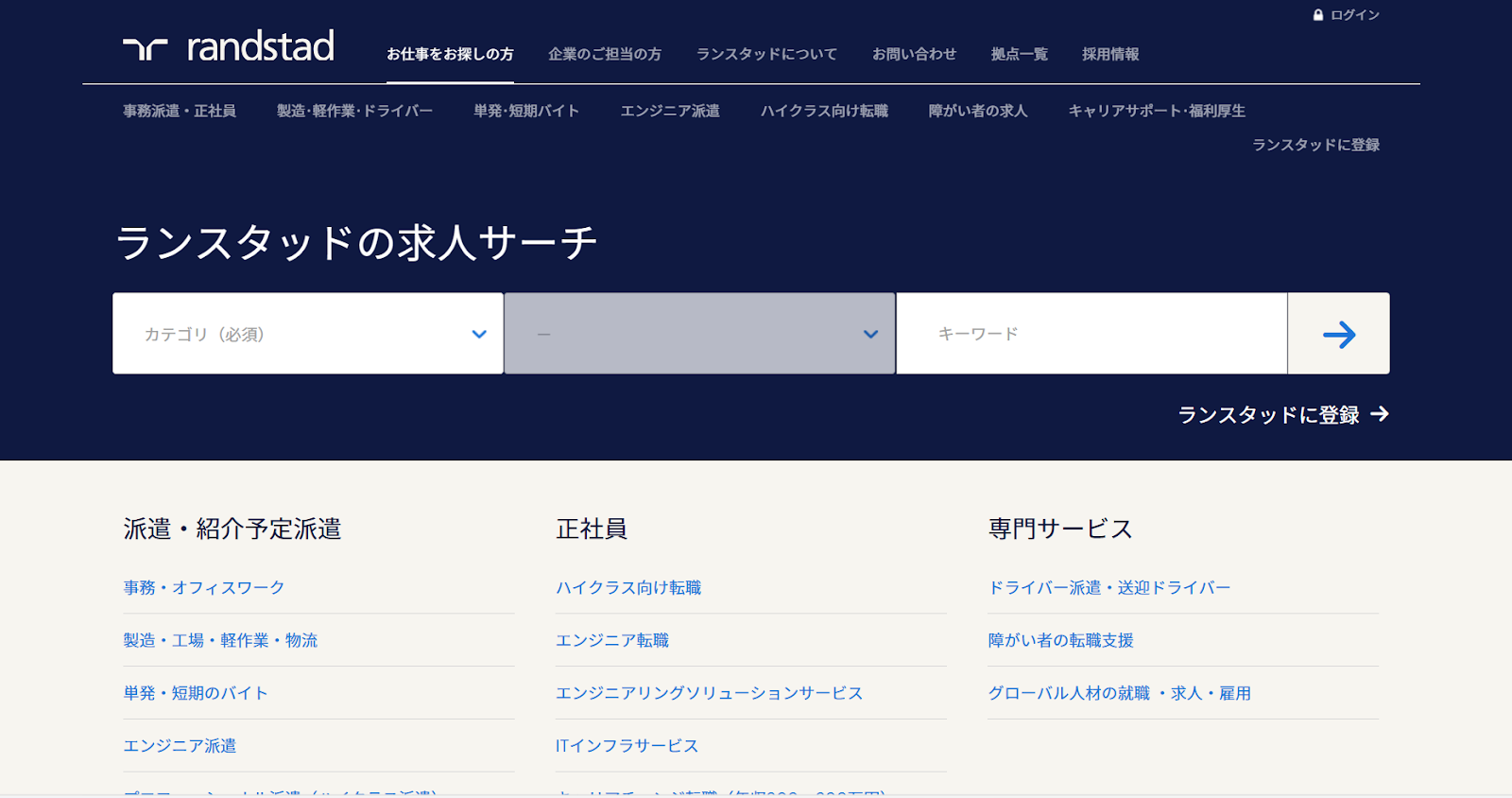Open 拠点一覧 in the top navigation
The height and width of the screenshot is (798, 1512).
pos(1019,55)
